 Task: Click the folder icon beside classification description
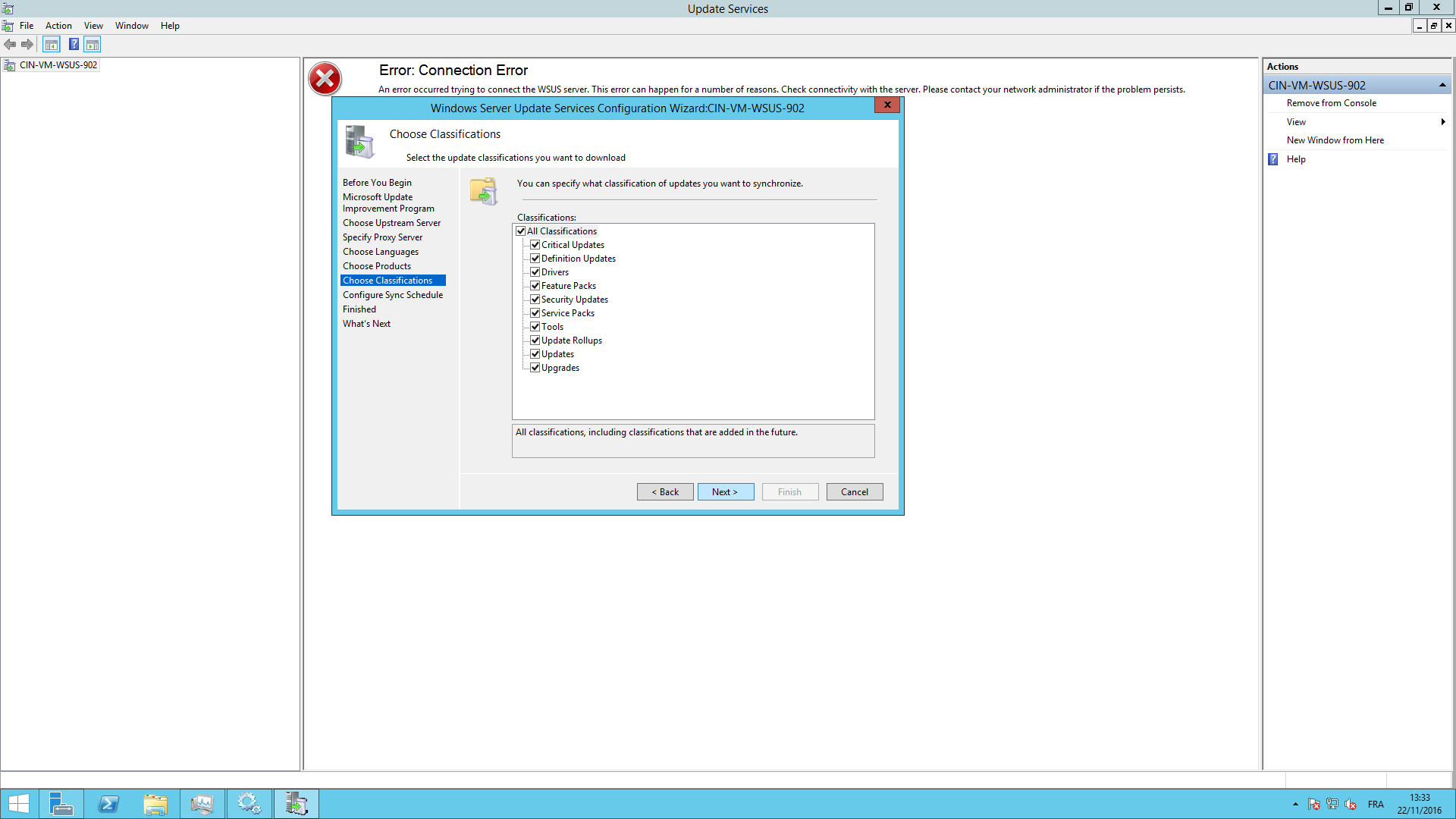[483, 191]
